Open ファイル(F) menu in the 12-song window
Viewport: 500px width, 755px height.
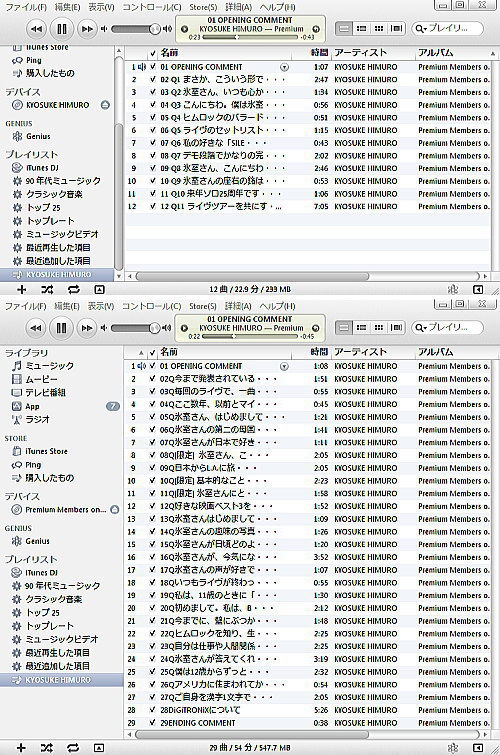tap(26, 7)
